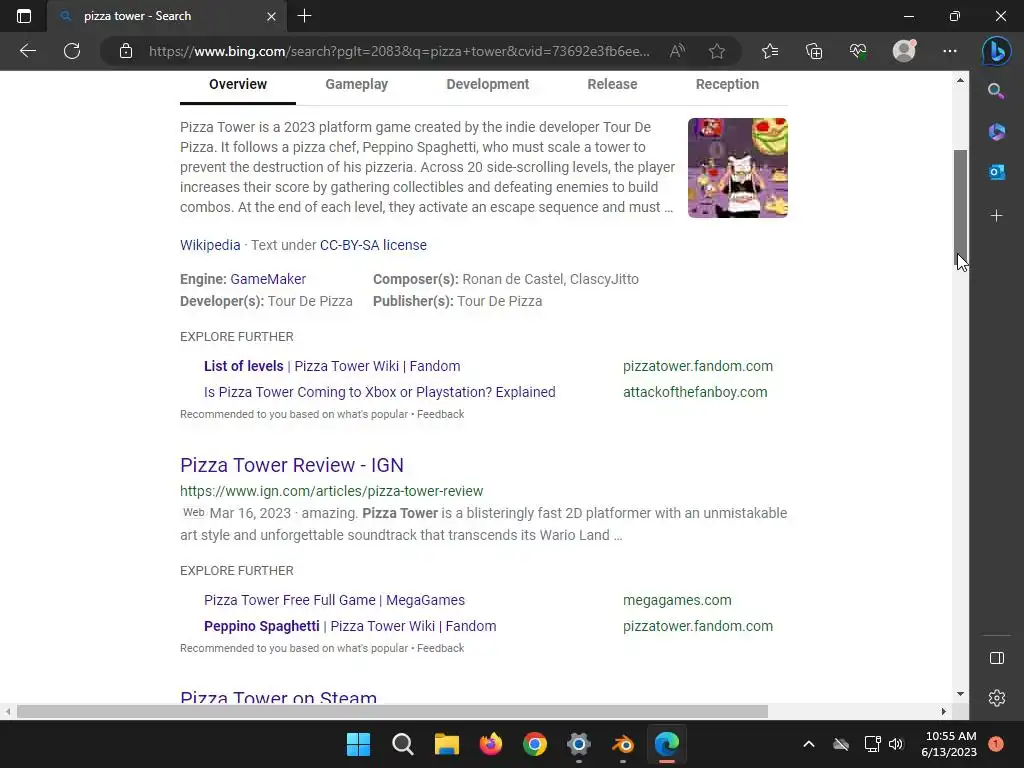
Task: Open the ign.com article URL
Action: click(x=332, y=491)
